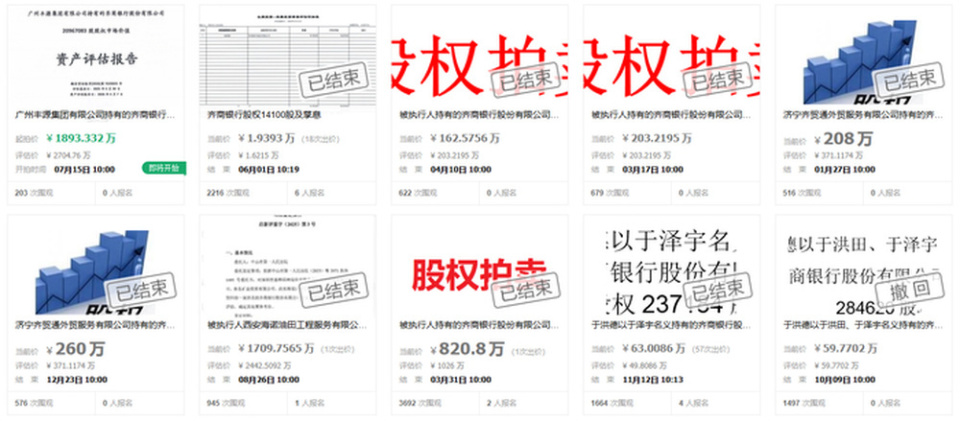Click the 2 人报名 registration count

(502, 403)
